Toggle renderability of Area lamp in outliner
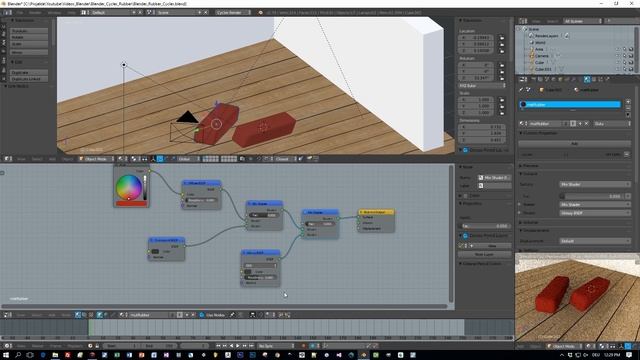This screenshot has height=360, width=640. click(x=631, y=49)
